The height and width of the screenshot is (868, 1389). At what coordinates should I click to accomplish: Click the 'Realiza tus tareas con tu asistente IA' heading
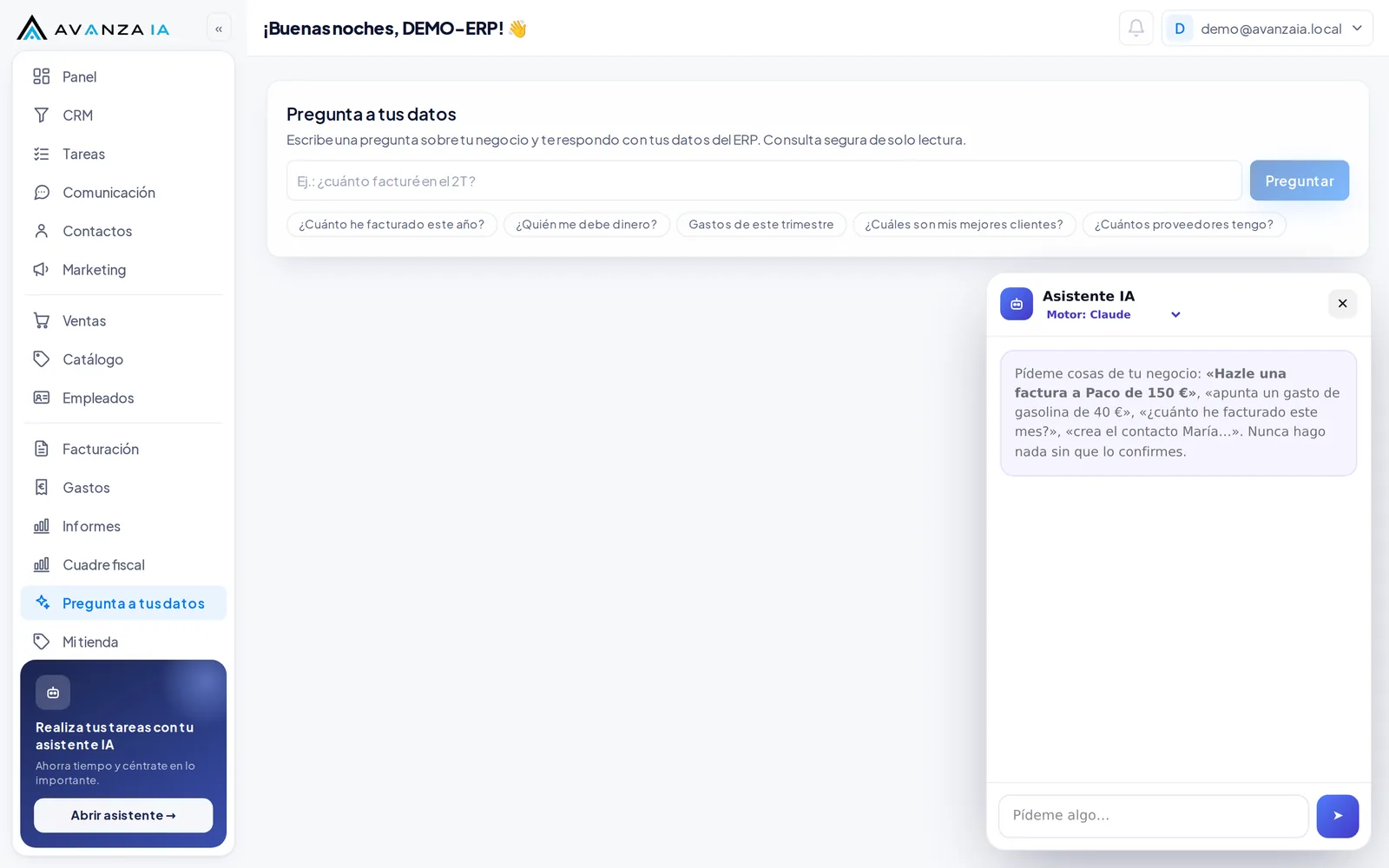click(x=115, y=736)
